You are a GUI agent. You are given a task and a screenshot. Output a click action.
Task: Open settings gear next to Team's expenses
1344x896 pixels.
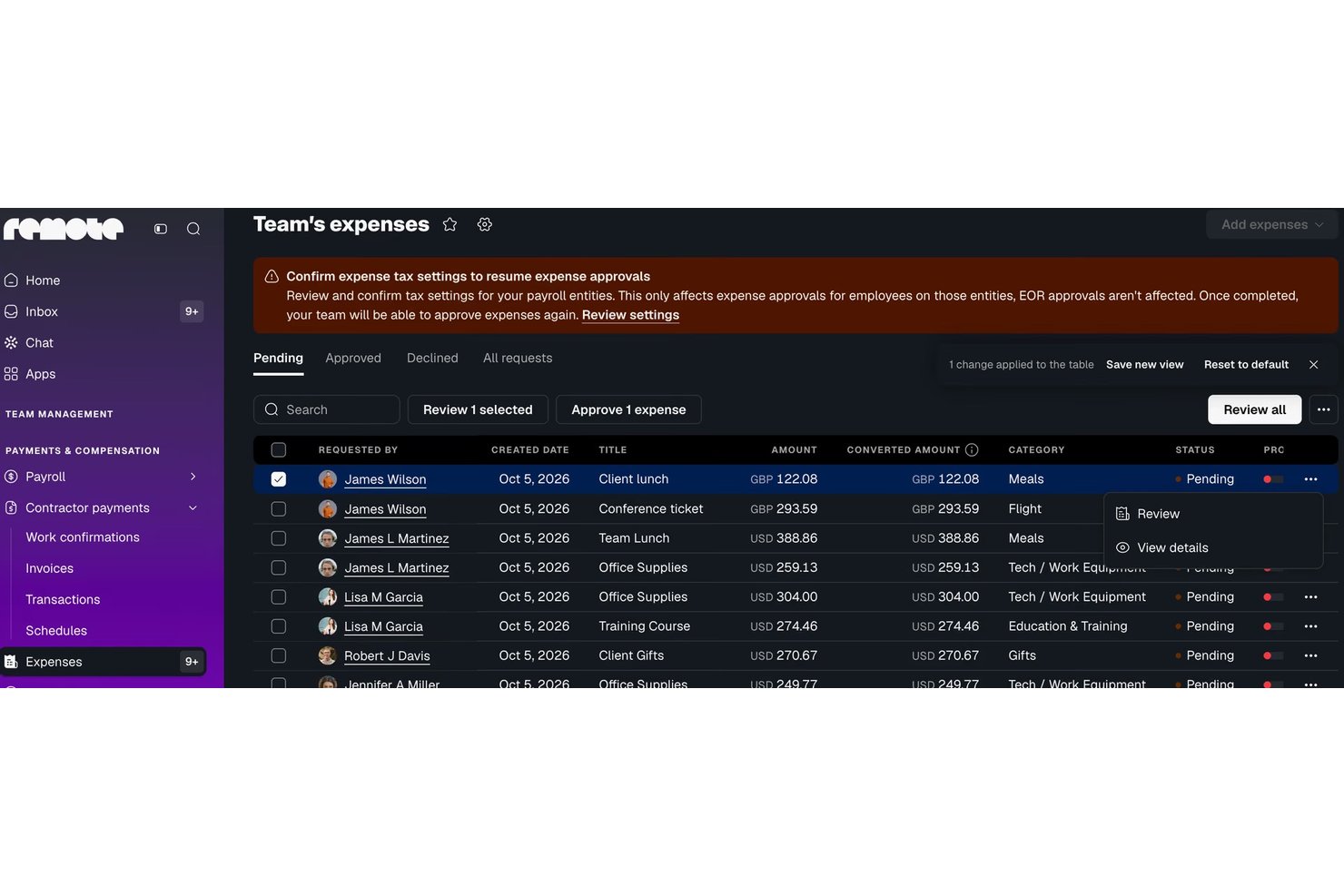coord(485,224)
